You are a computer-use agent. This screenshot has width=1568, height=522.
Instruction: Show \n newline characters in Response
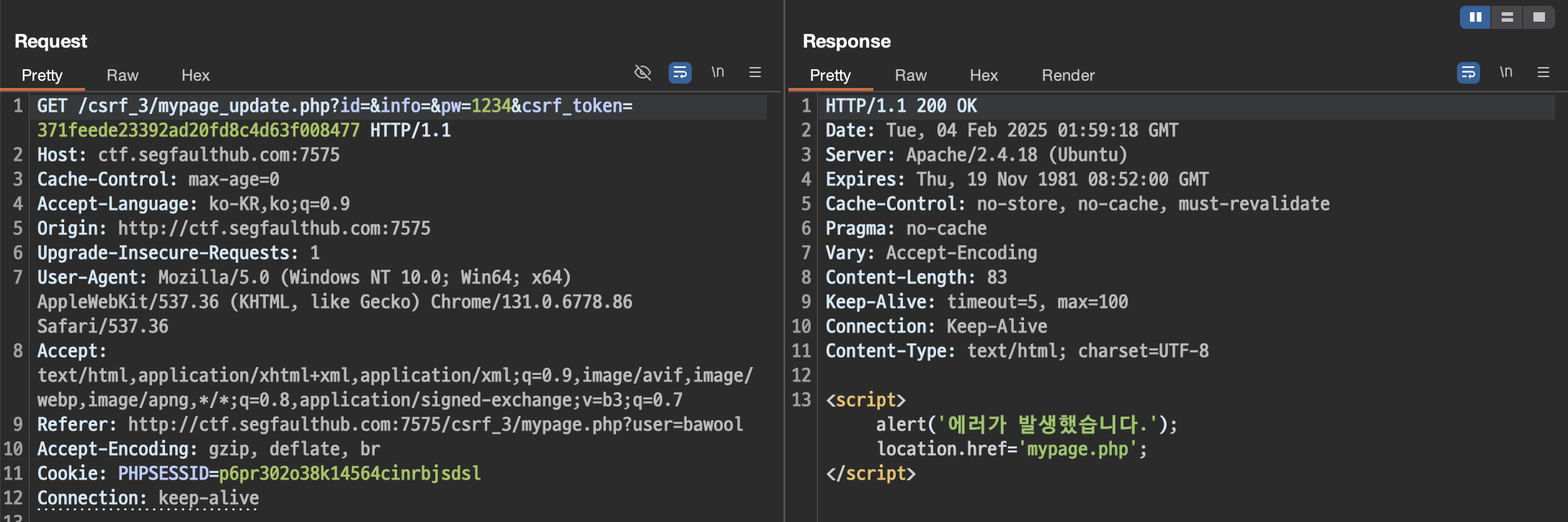click(x=1506, y=72)
